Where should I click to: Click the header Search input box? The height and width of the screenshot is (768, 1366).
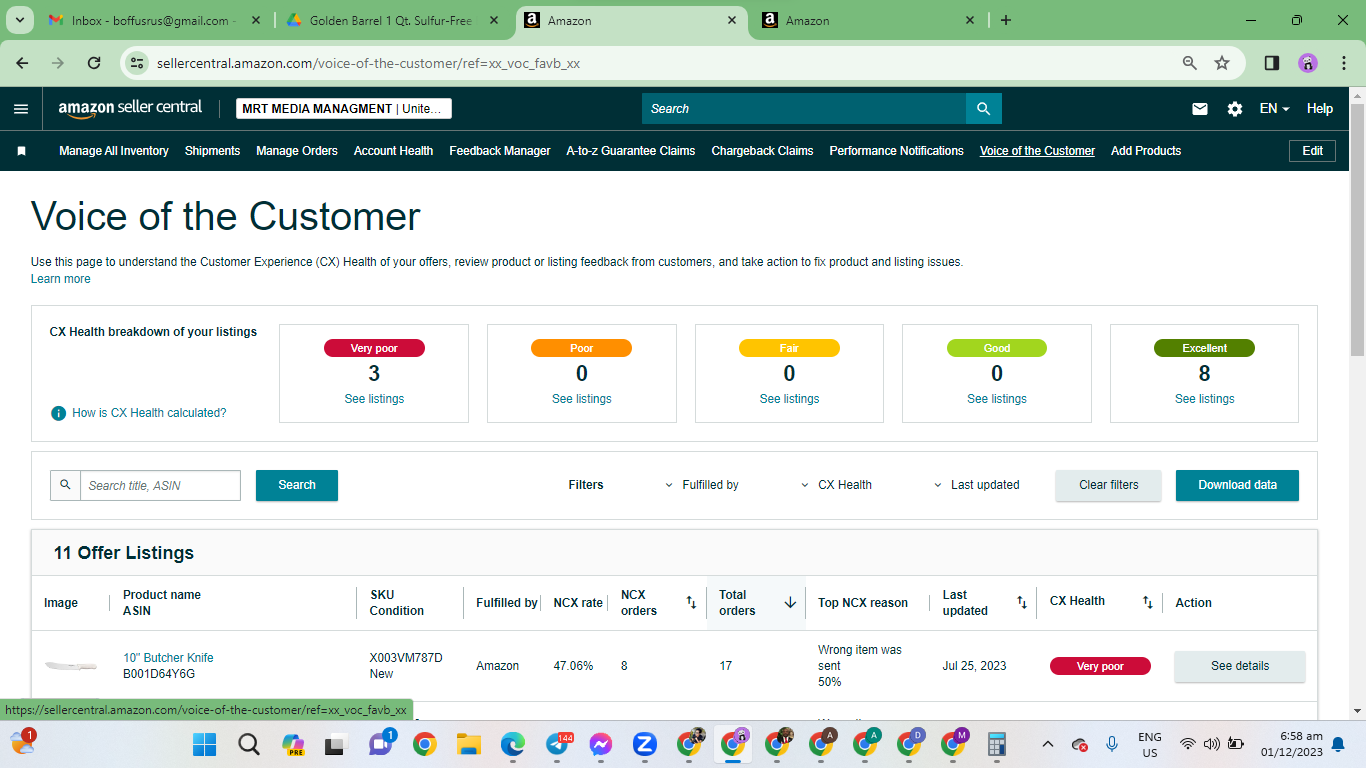click(x=804, y=109)
